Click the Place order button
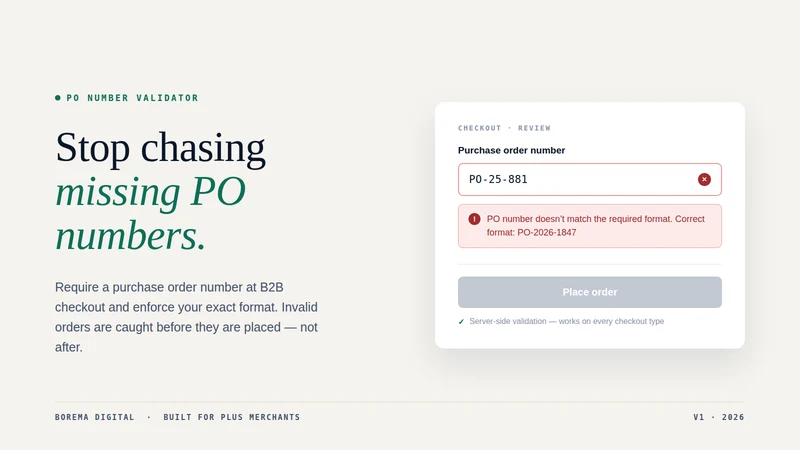 tap(590, 292)
